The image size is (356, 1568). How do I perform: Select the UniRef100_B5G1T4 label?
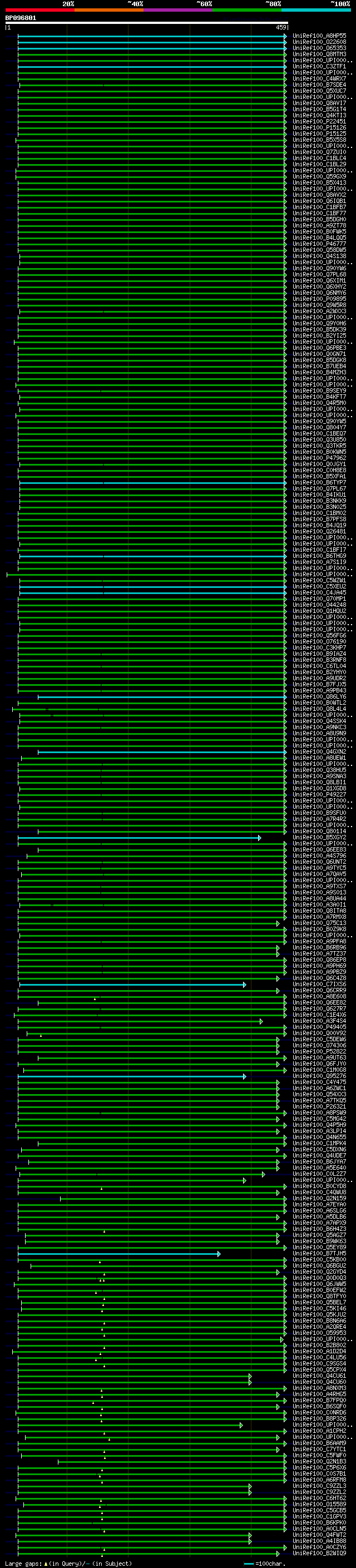[319, 110]
